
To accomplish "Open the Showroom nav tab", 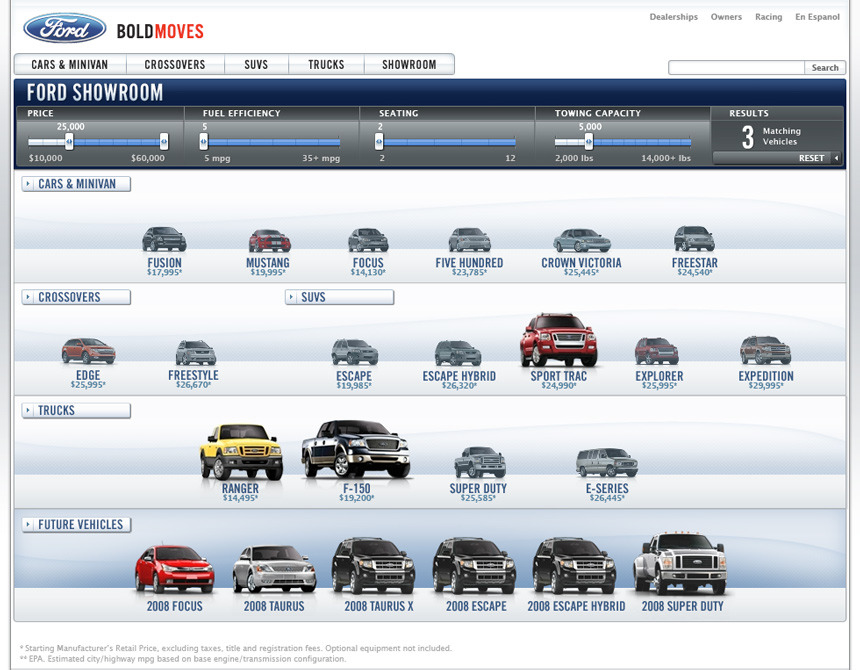I will point(409,64).
